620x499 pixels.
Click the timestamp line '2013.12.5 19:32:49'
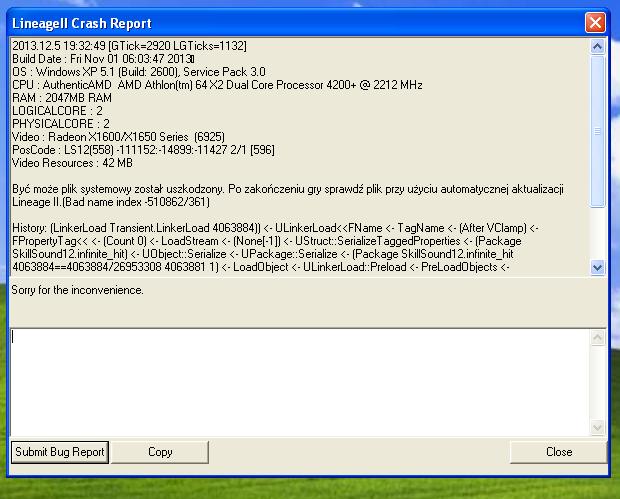coord(129,46)
